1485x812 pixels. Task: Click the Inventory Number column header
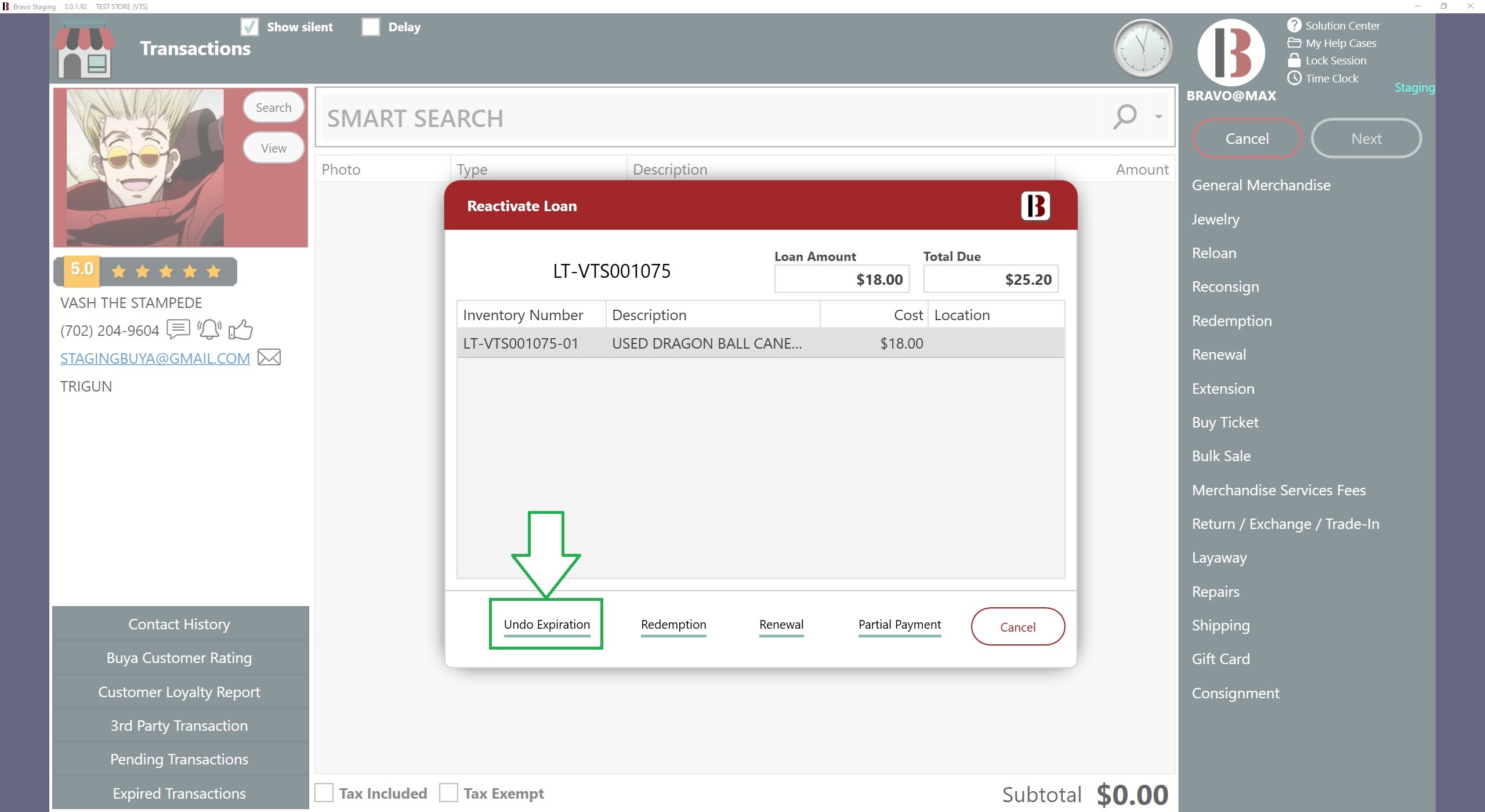[531, 315]
